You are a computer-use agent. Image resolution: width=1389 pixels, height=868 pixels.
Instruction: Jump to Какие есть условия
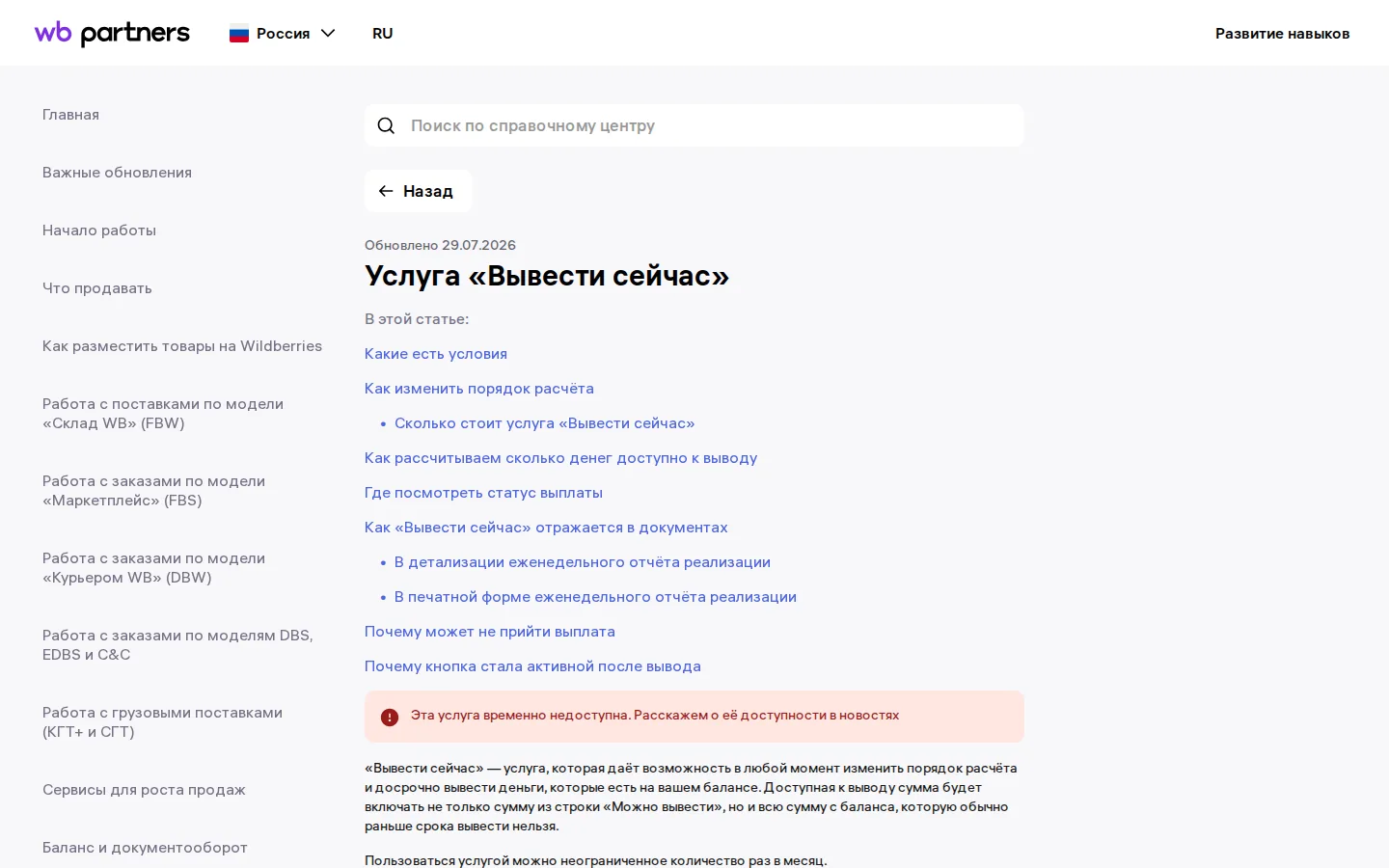pyautogui.click(x=436, y=354)
